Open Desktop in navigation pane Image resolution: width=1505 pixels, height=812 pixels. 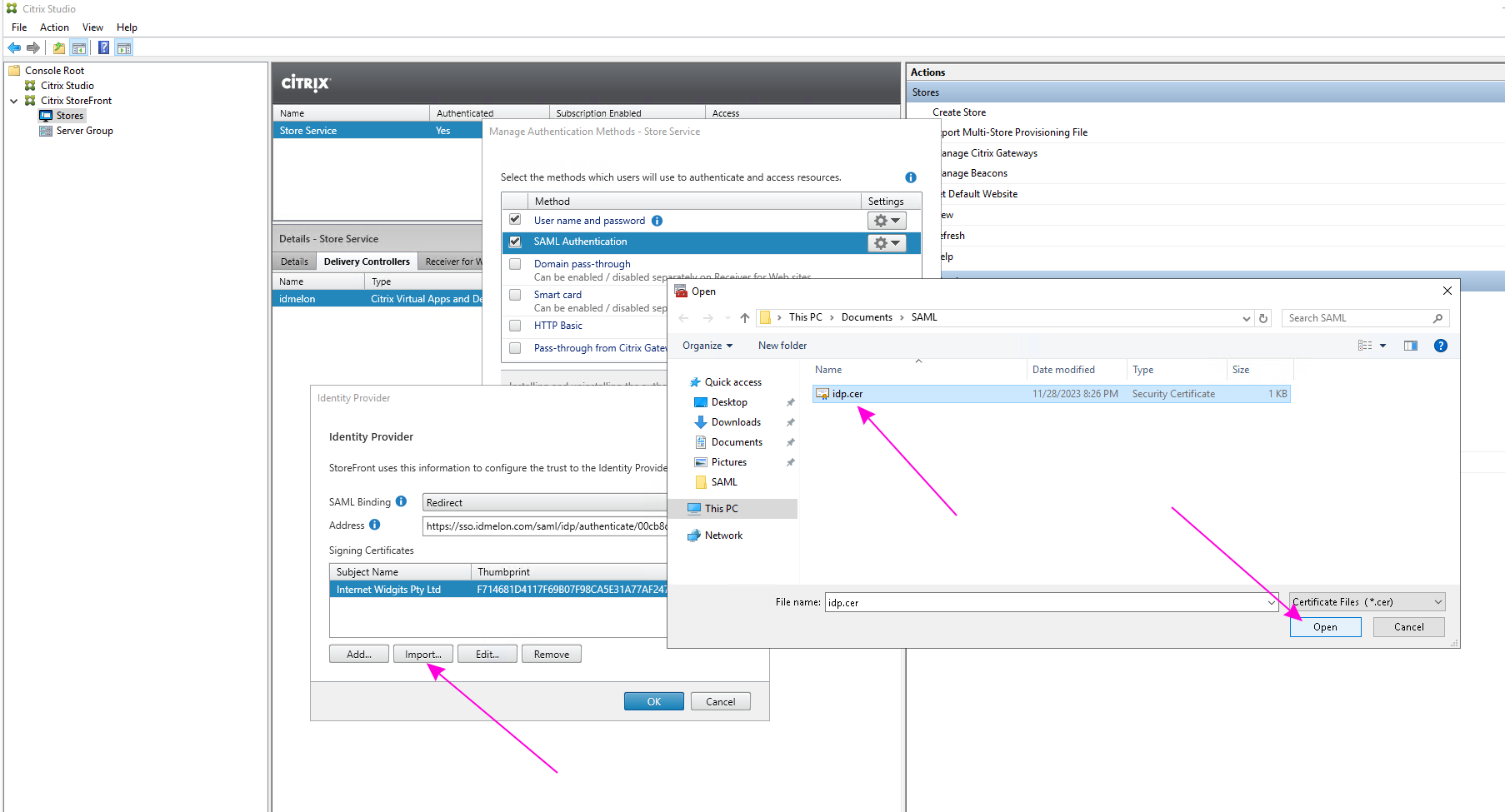(x=729, y=402)
